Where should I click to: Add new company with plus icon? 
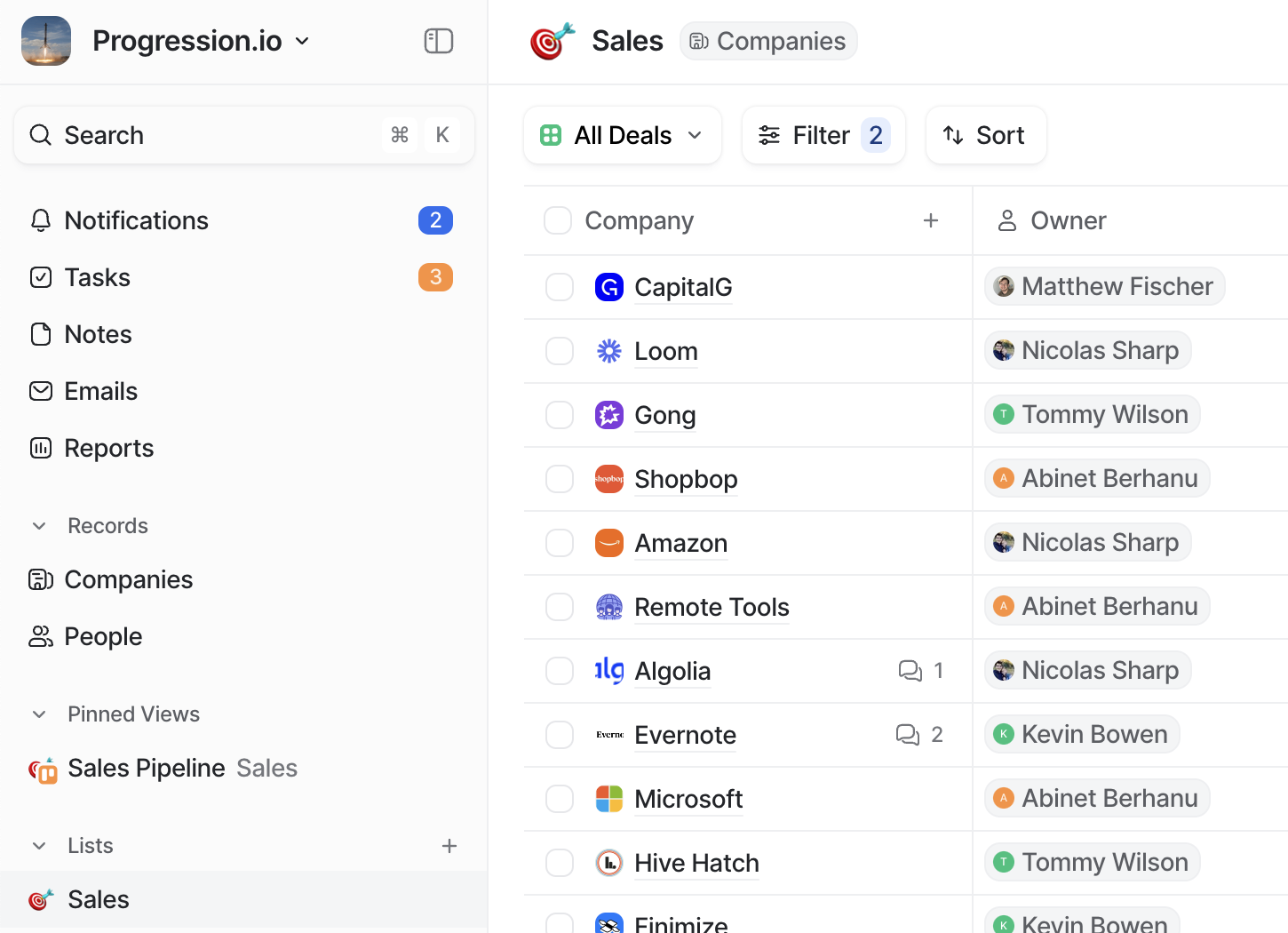tap(931, 220)
